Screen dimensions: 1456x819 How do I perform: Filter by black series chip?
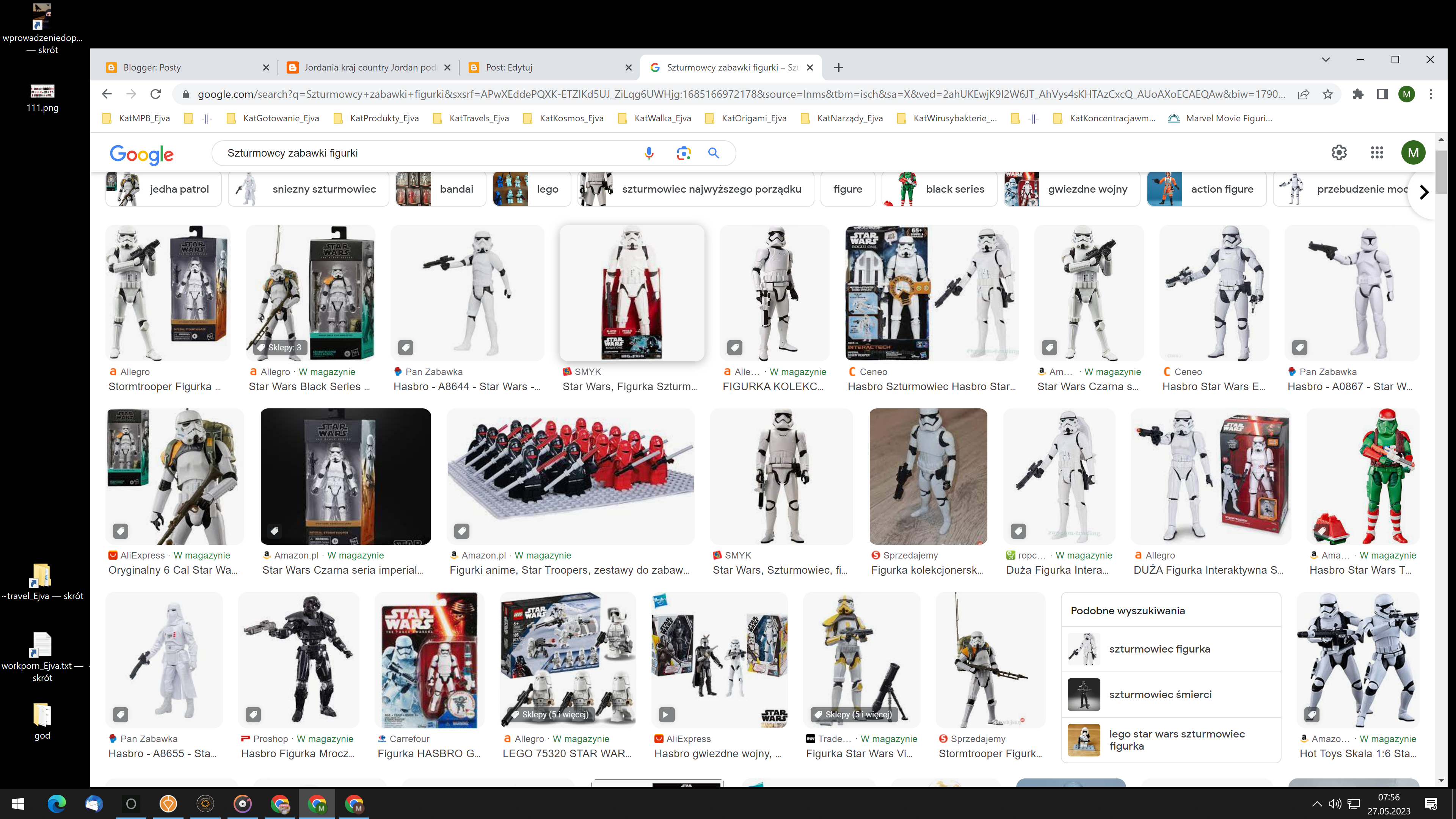coord(940,189)
